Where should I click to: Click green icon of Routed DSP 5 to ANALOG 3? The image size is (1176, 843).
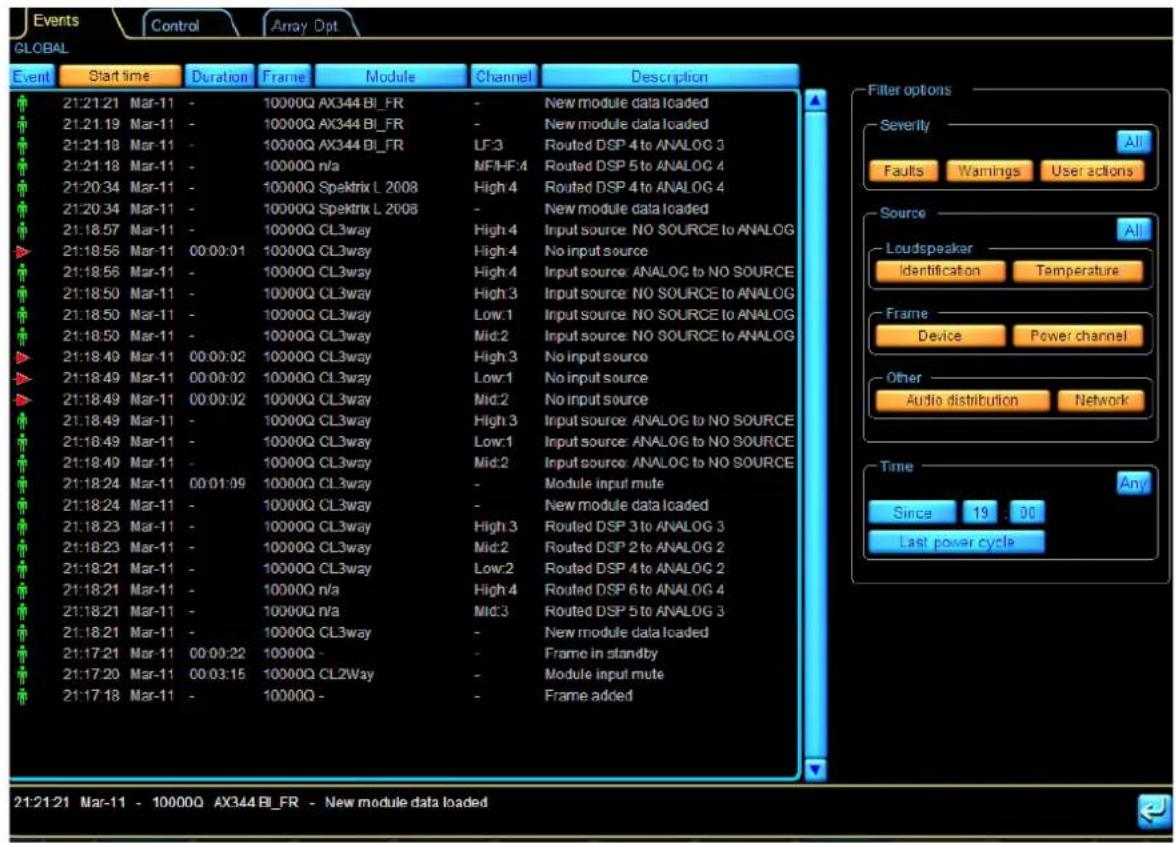[22, 611]
